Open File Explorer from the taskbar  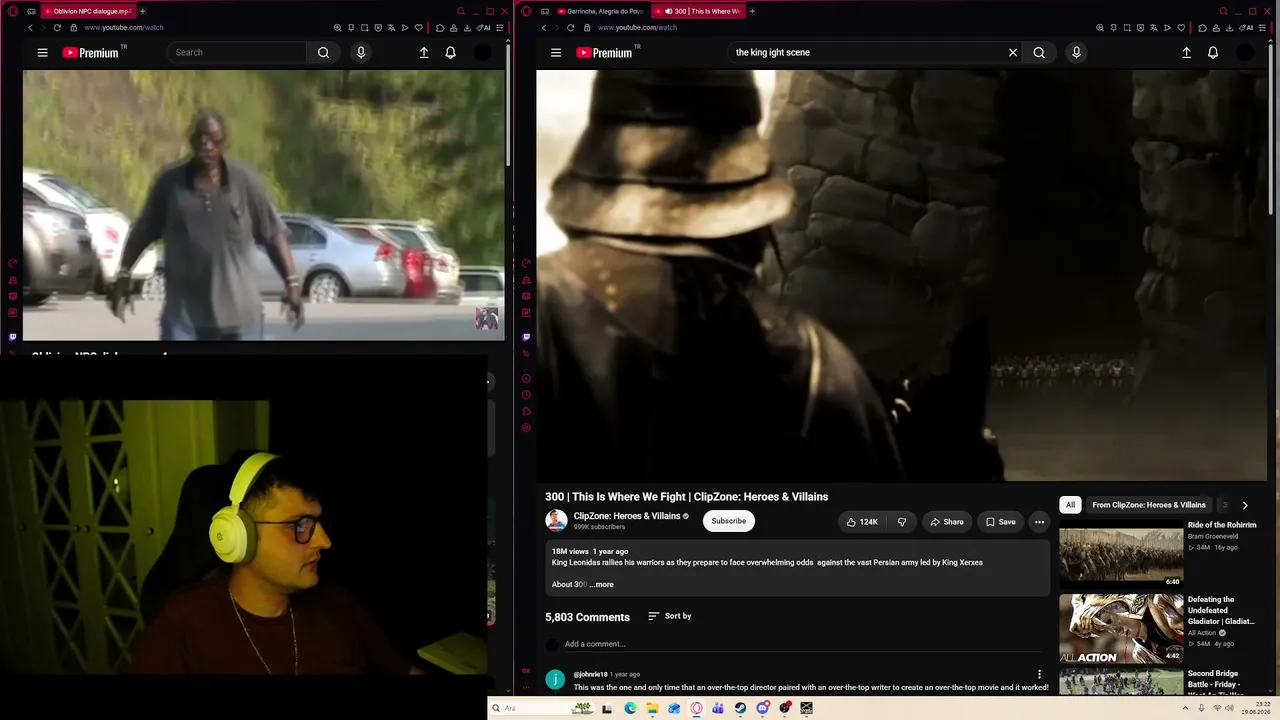click(652, 708)
